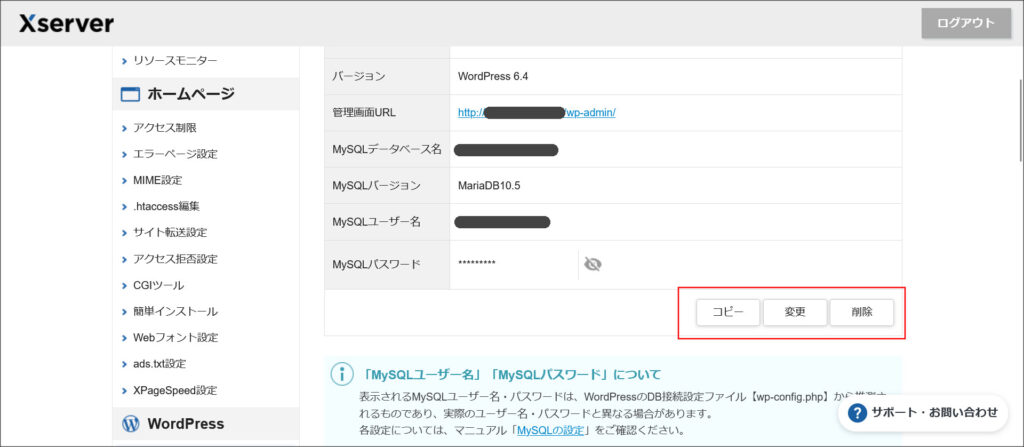Screen dimensions: 1024x447
Task: Open MIME設定 in the sidebar
Action: [x=157, y=180]
